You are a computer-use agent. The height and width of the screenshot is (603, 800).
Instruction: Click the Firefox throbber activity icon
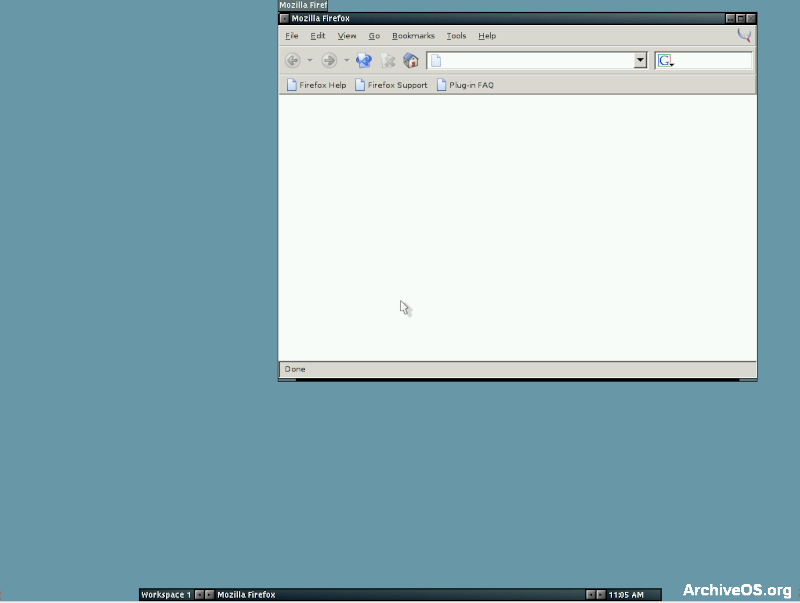744,35
